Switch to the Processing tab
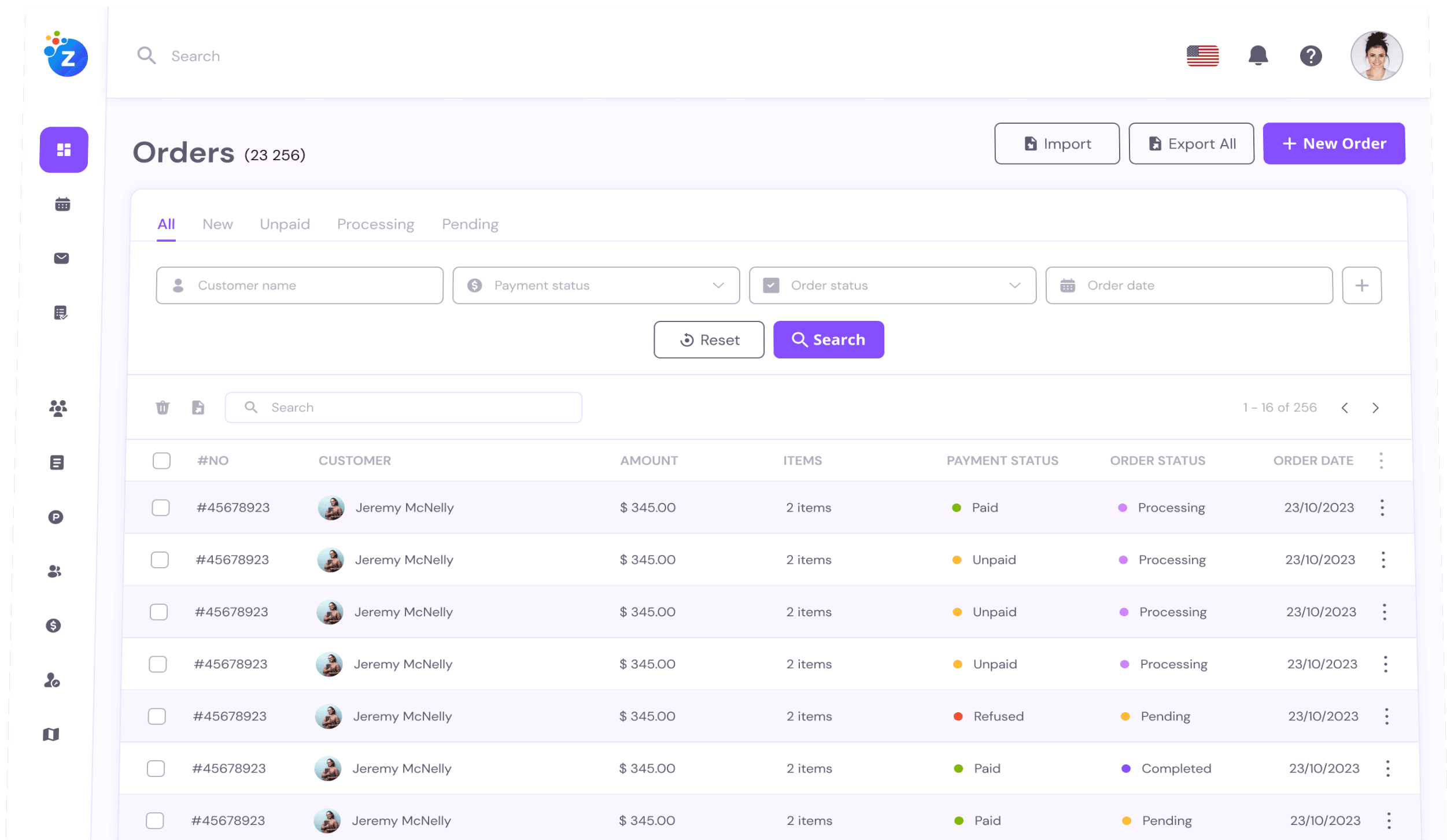The width and height of the screenshot is (1447, 840). [x=375, y=224]
